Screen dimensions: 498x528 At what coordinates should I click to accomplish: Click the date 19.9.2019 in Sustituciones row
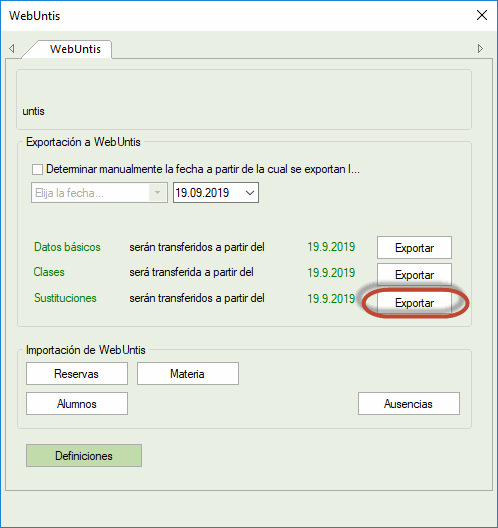click(331, 298)
